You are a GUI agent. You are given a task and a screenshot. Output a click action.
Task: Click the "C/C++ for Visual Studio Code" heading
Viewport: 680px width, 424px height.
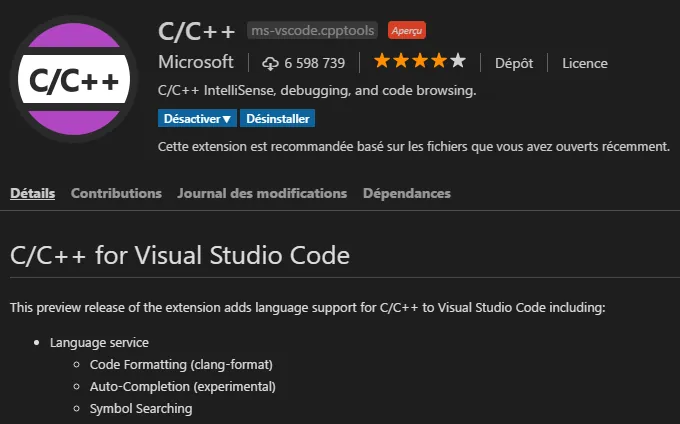[180, 255]
